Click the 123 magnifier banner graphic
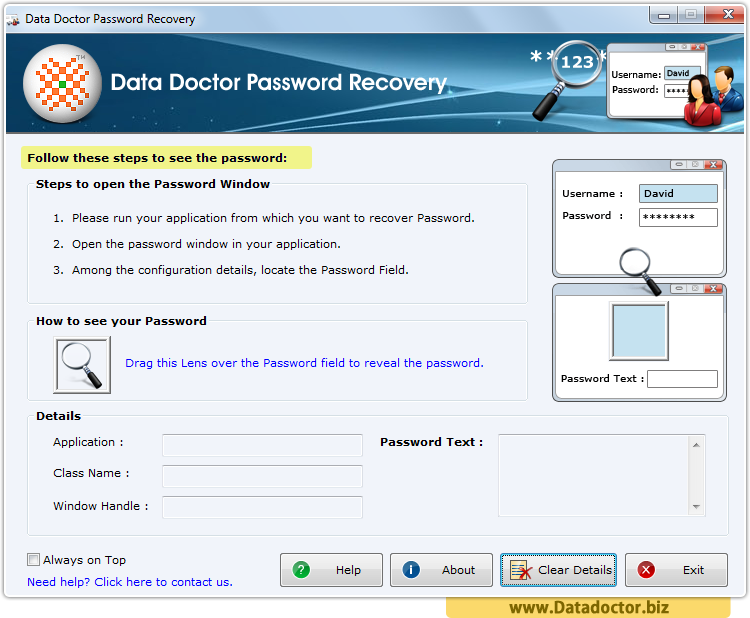Viewport: 750px width, 618px height. [x=568, y=79]
